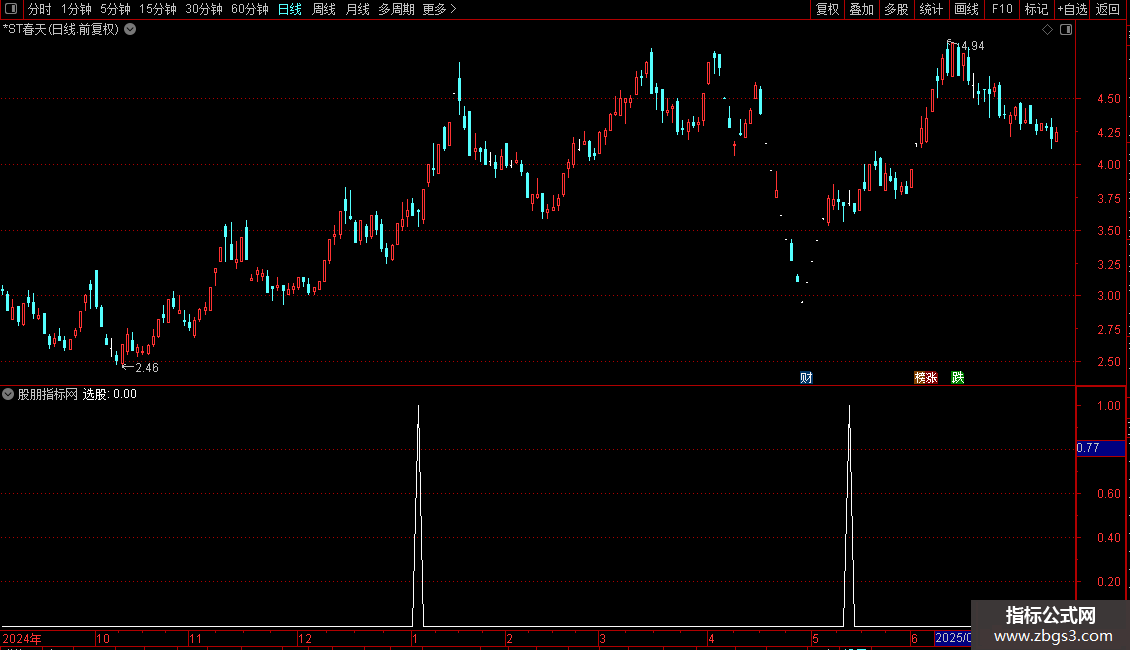Click the 4.50 price axis label

1108,99
